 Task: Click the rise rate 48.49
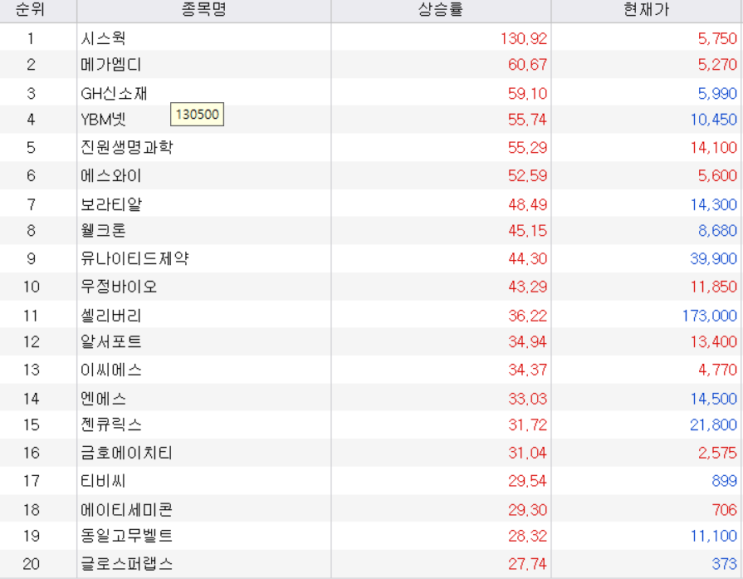(x=527, y=204)
